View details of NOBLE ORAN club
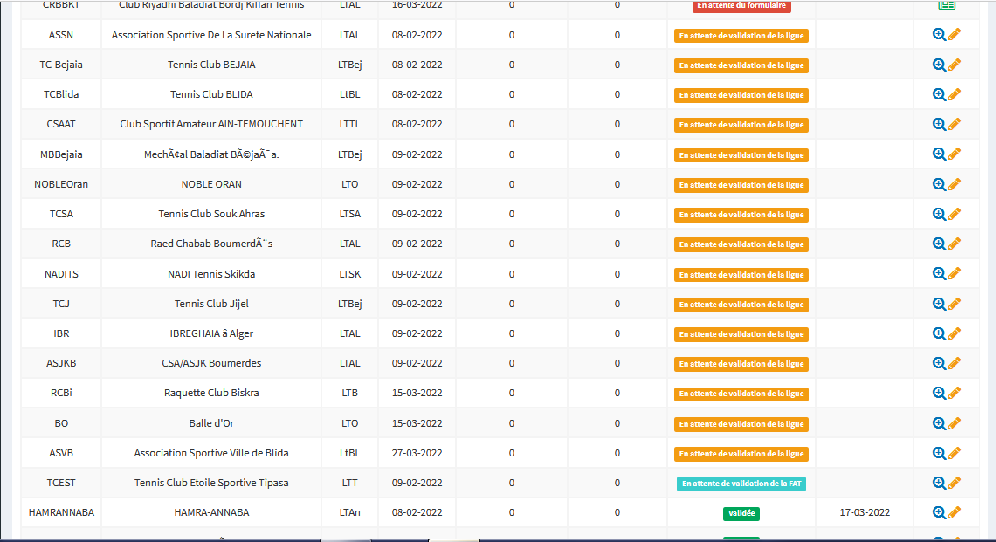The image size is (996, 542). click(939, 185)
